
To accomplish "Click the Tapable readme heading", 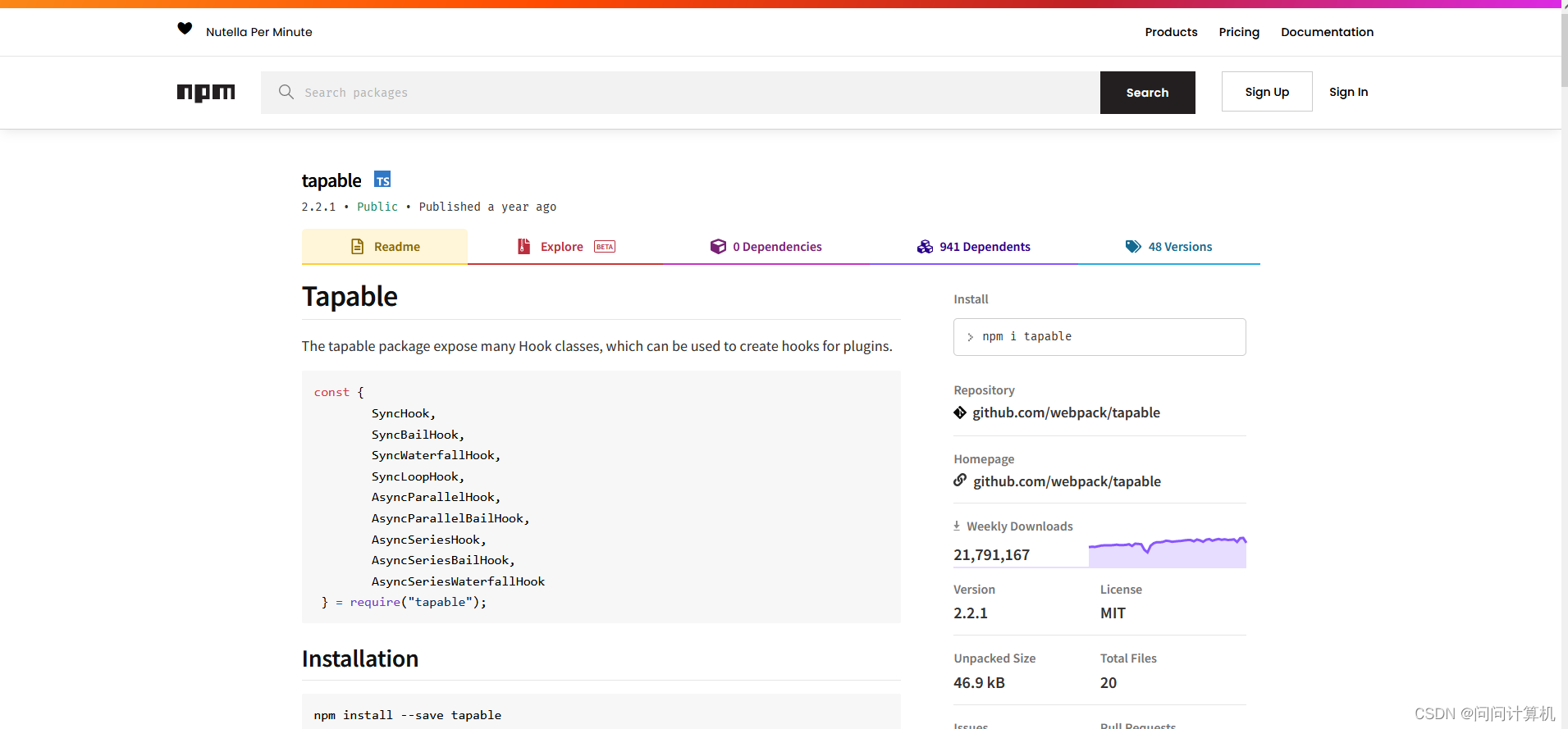I will [350, 296].
